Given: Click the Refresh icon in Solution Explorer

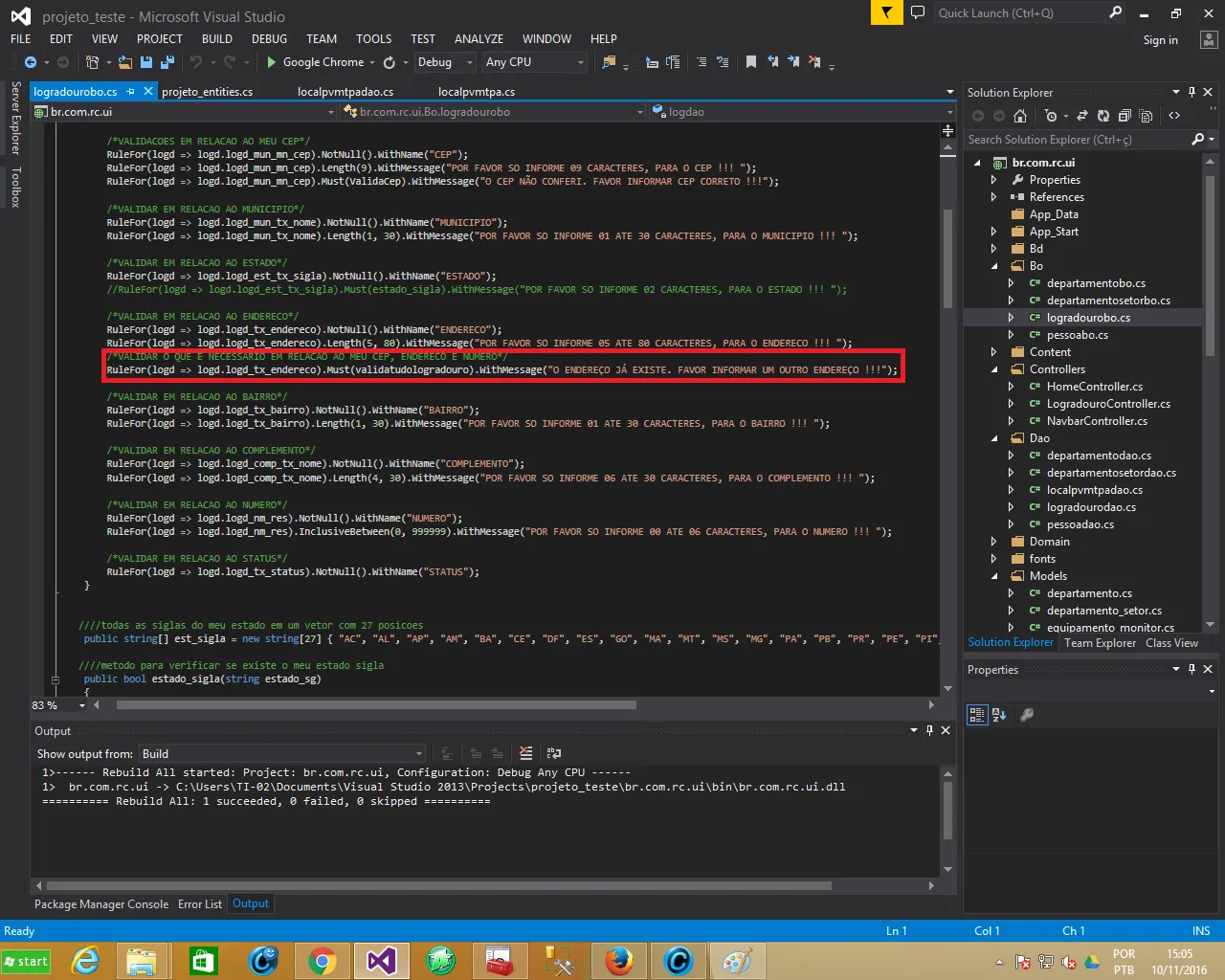Looking at the screenshot, I should point(1102,116).
